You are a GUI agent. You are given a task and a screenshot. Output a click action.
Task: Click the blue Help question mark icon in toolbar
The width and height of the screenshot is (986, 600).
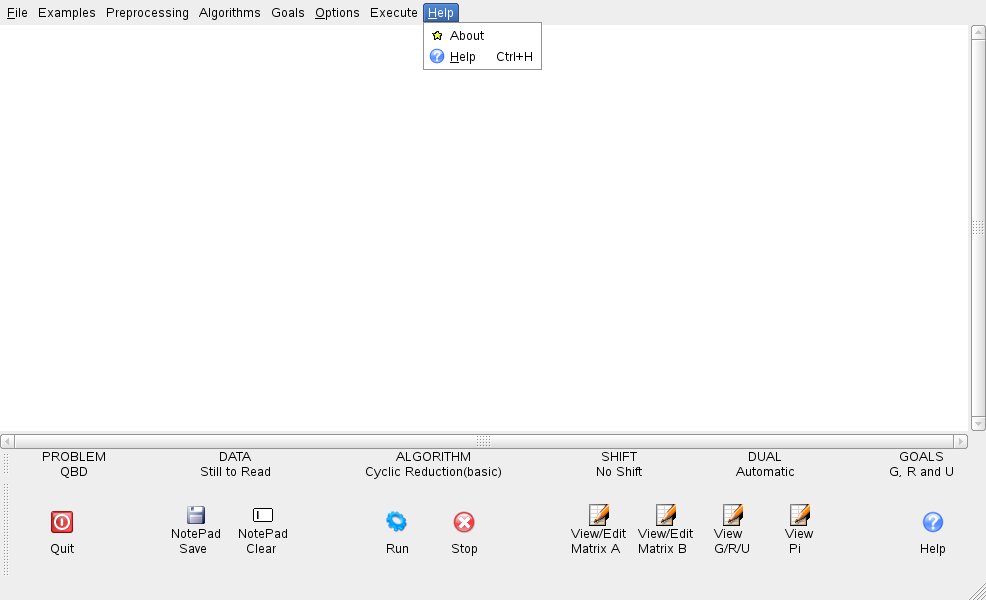click(x=932, y=521)
